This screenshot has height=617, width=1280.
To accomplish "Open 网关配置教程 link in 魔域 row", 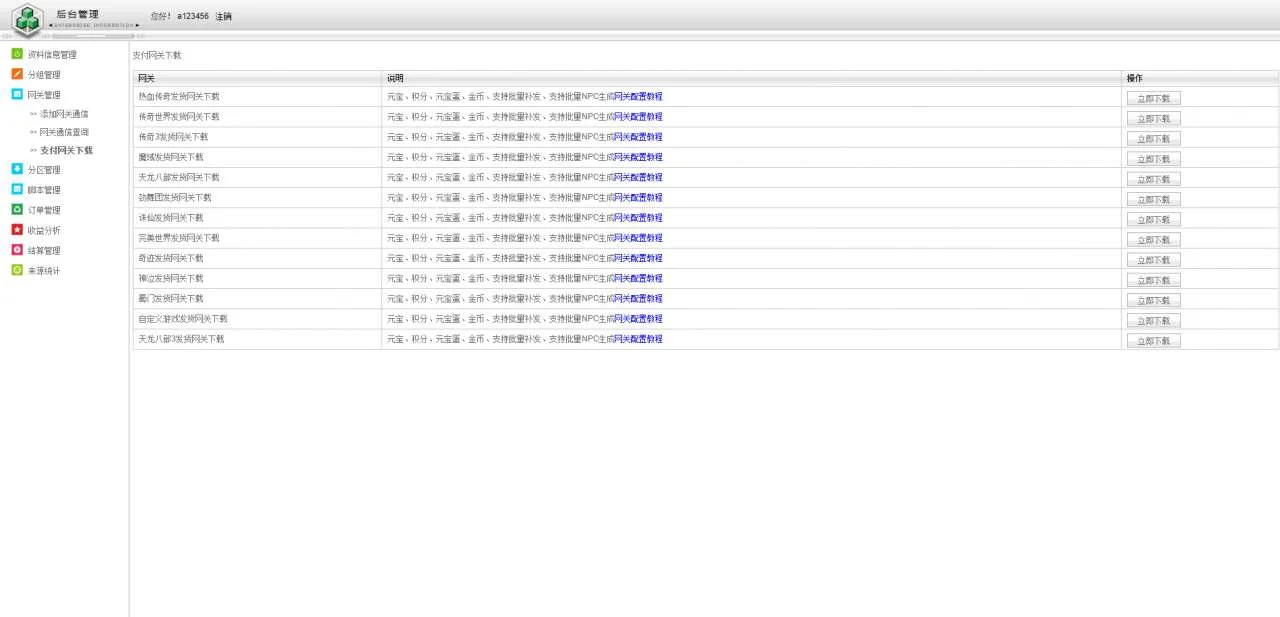I will point(638,157).
